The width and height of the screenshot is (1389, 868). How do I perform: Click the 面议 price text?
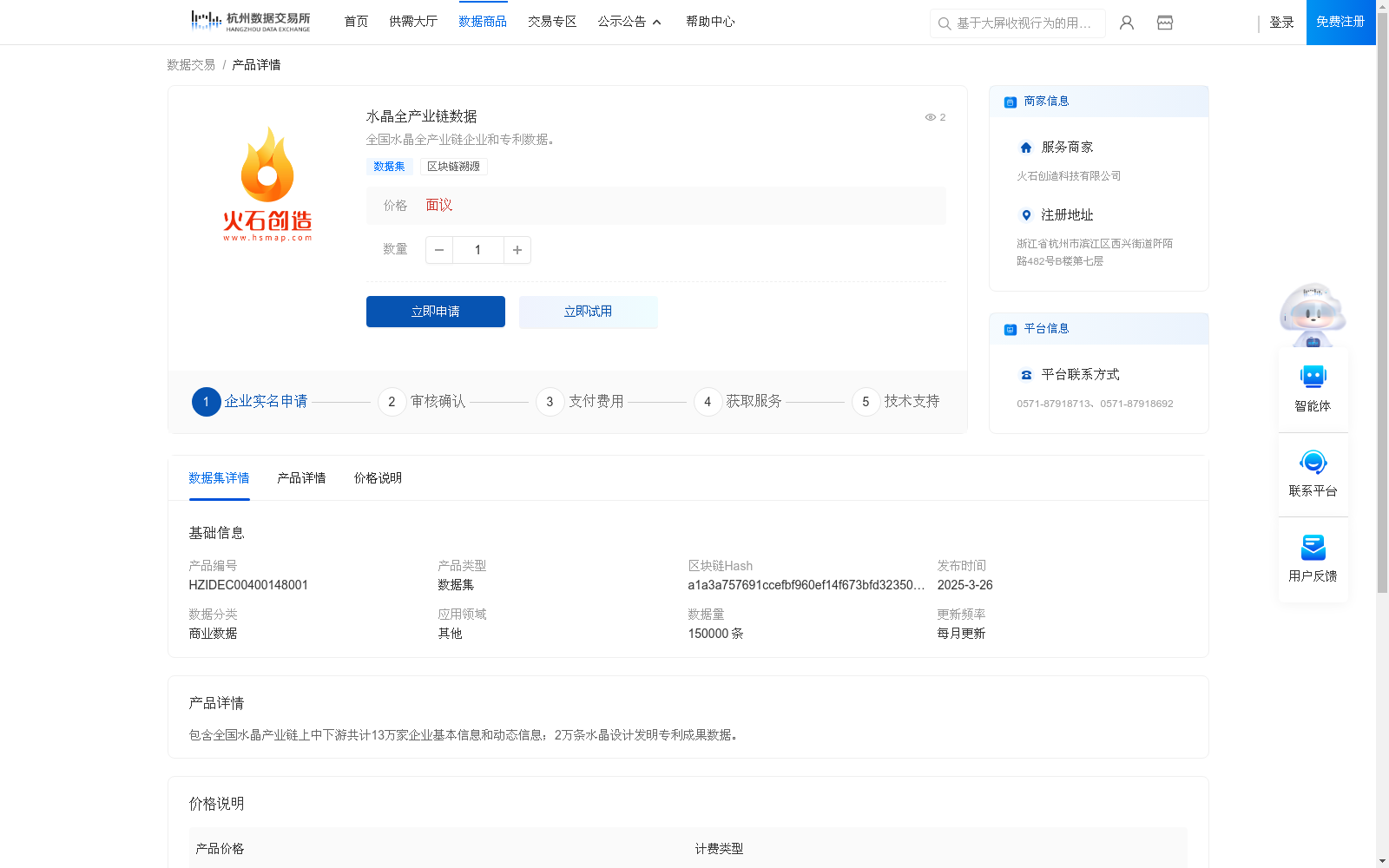(x=439, y=206)
